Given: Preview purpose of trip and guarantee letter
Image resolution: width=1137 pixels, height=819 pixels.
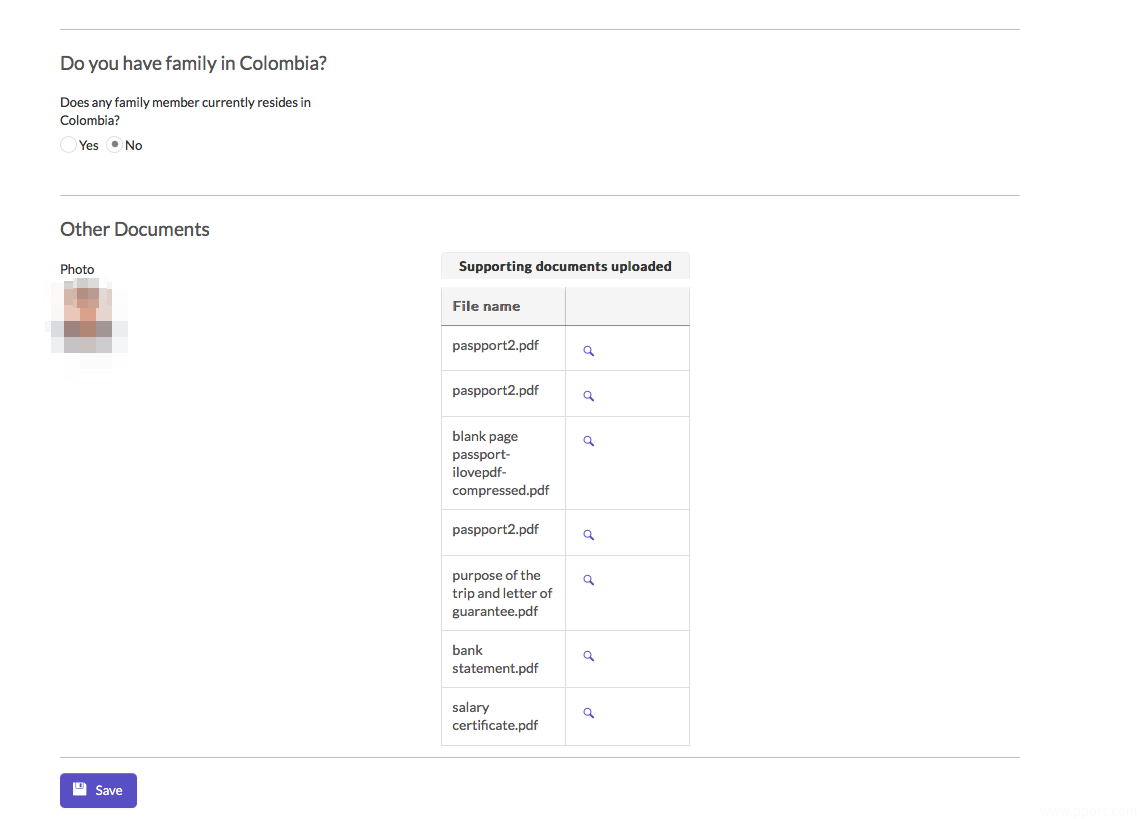Looking at the screenshot, I should click(x=589, y=580).
